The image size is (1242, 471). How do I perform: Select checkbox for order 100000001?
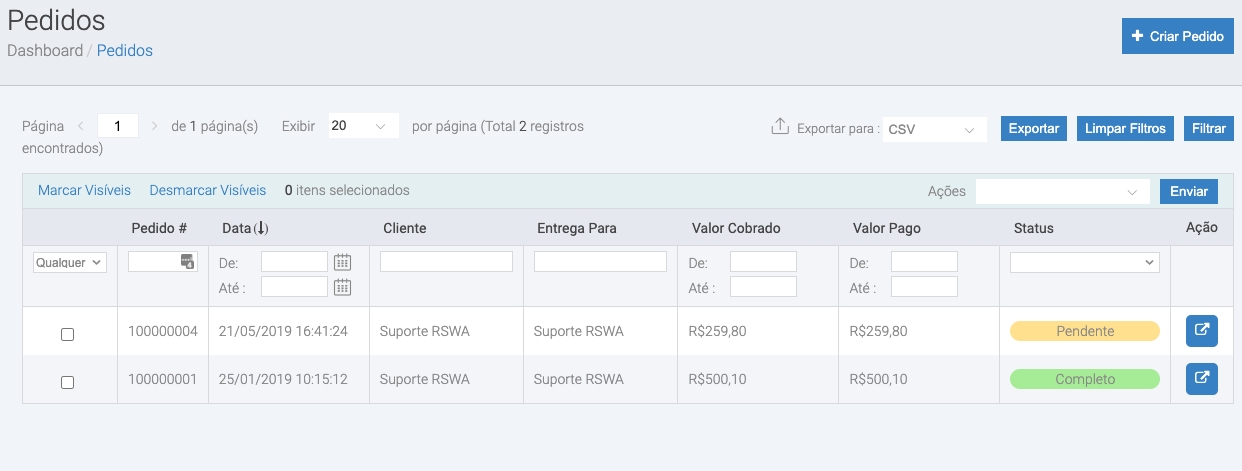(68, 382)
